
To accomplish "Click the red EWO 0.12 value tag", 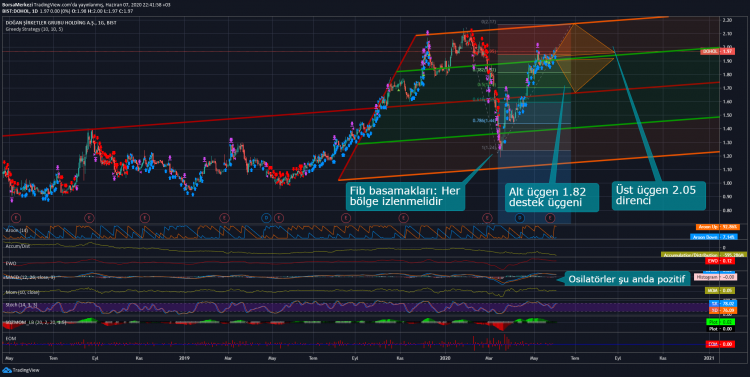I will click(720, 261).
